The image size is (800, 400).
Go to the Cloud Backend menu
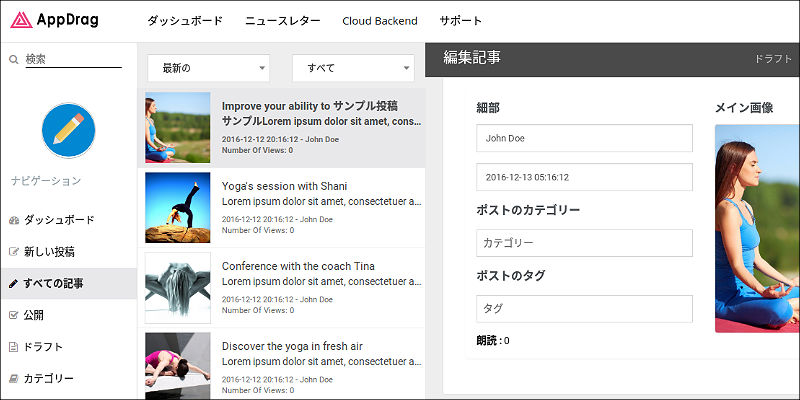(x=380, y=21)
